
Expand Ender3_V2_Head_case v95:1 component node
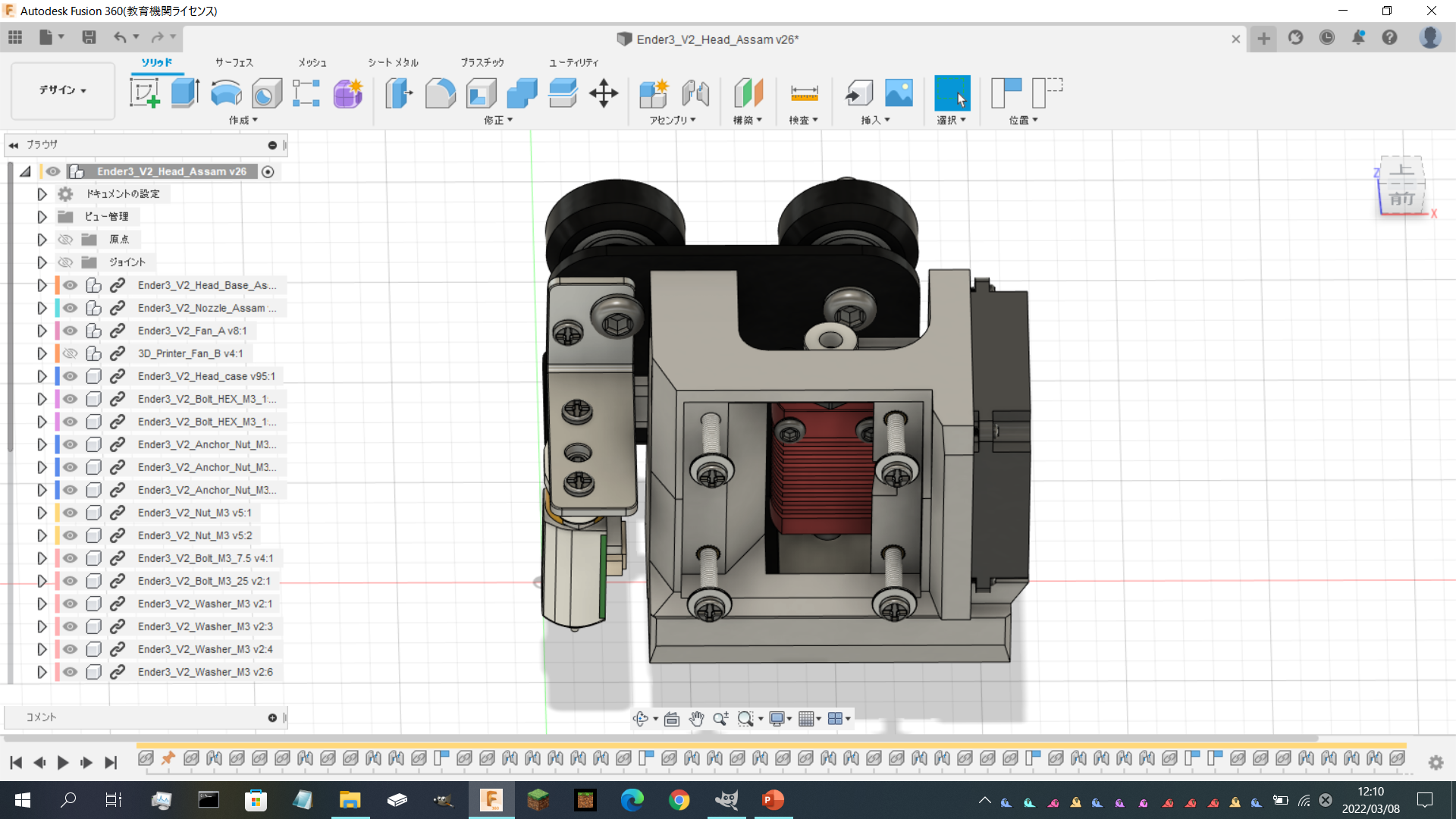[42, 376]
